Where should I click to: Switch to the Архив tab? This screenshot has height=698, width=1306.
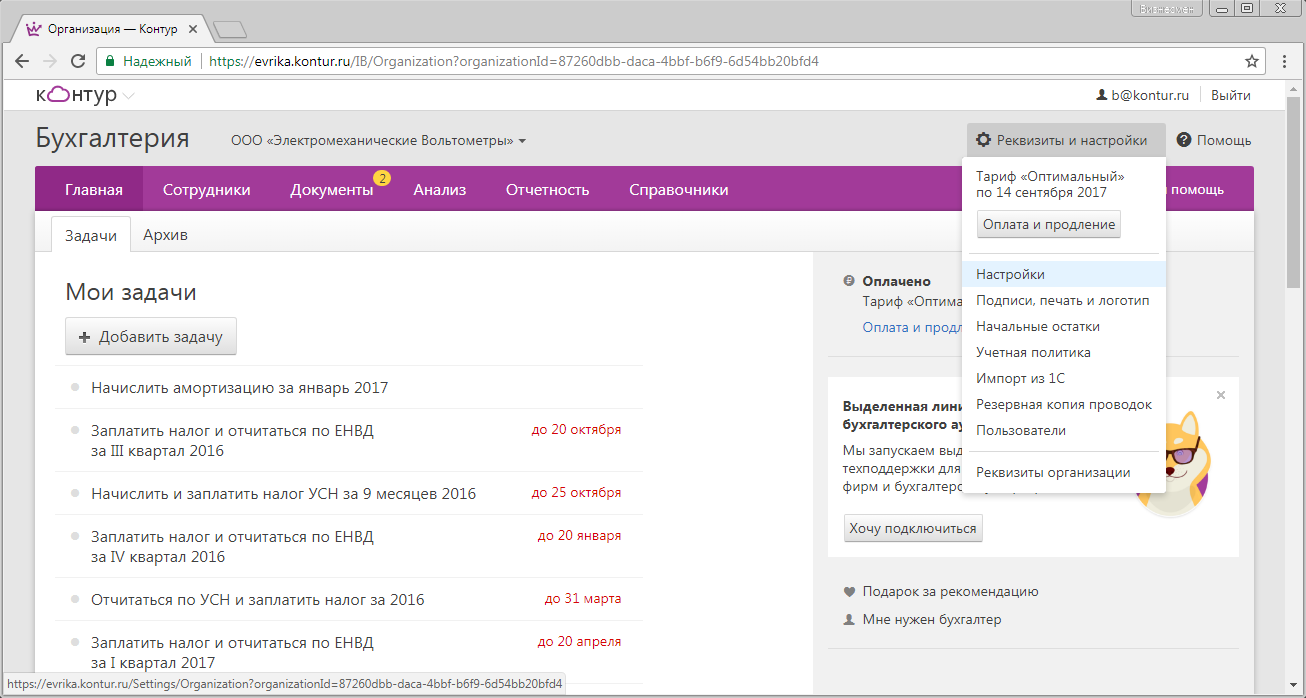click(x=165, y=235)
